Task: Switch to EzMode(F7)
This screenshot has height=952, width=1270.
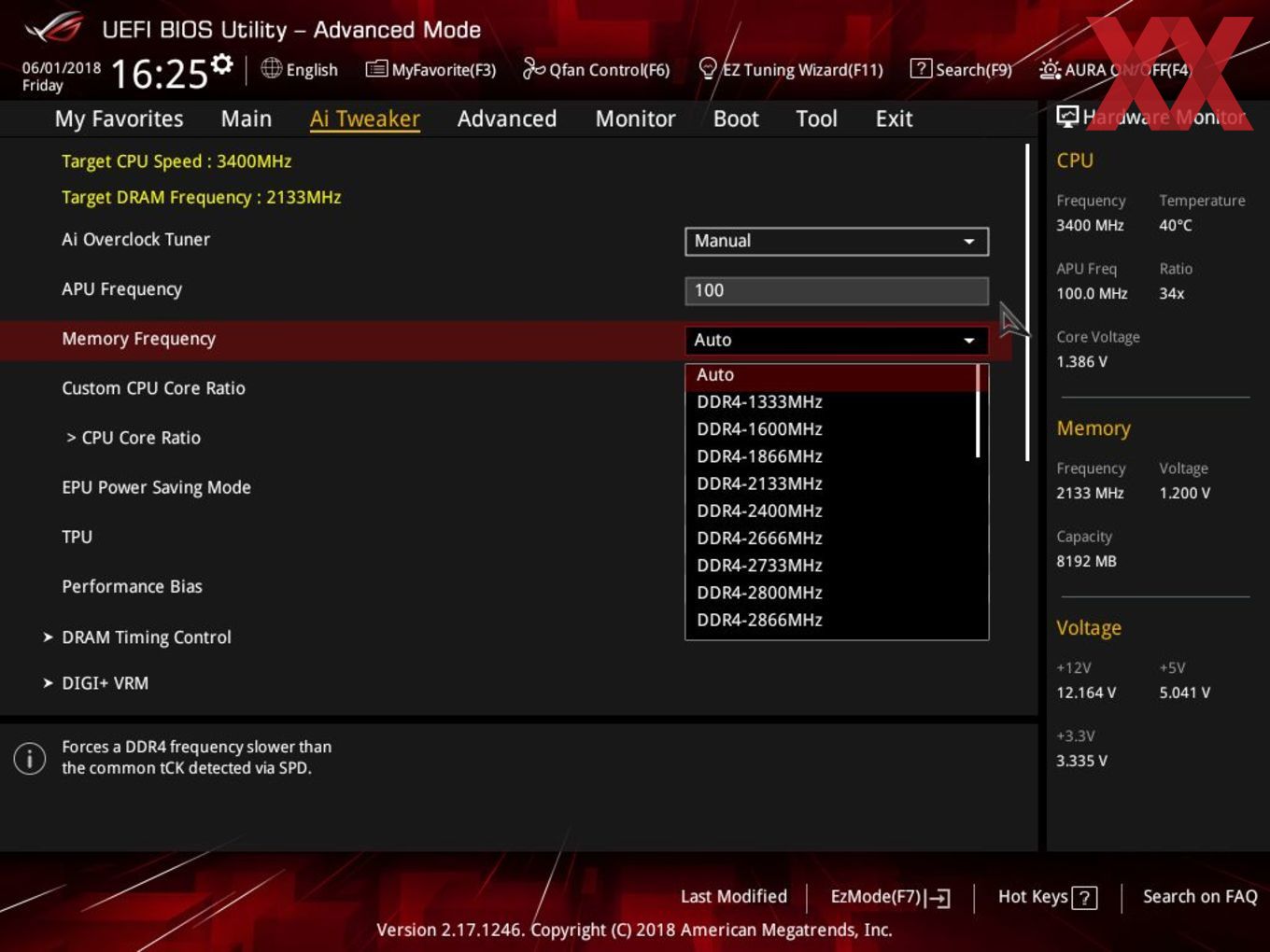Action: (890, 897)
